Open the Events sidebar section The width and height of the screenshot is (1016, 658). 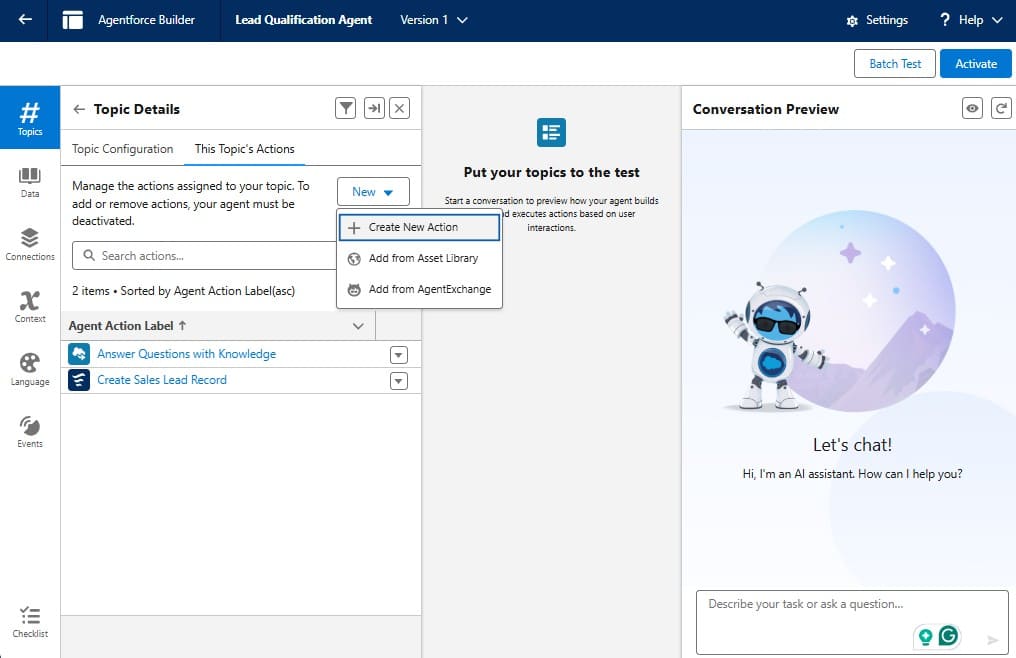pyautogui.click(x=30, y=431)
